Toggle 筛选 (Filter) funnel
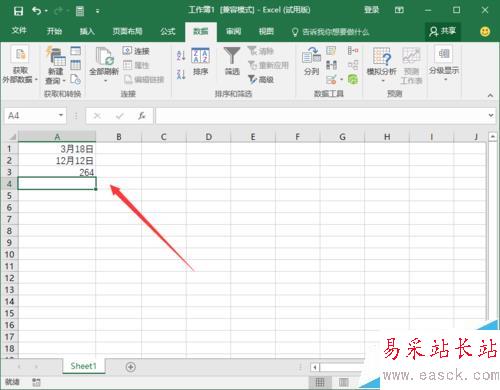 (x=232, y=61)
